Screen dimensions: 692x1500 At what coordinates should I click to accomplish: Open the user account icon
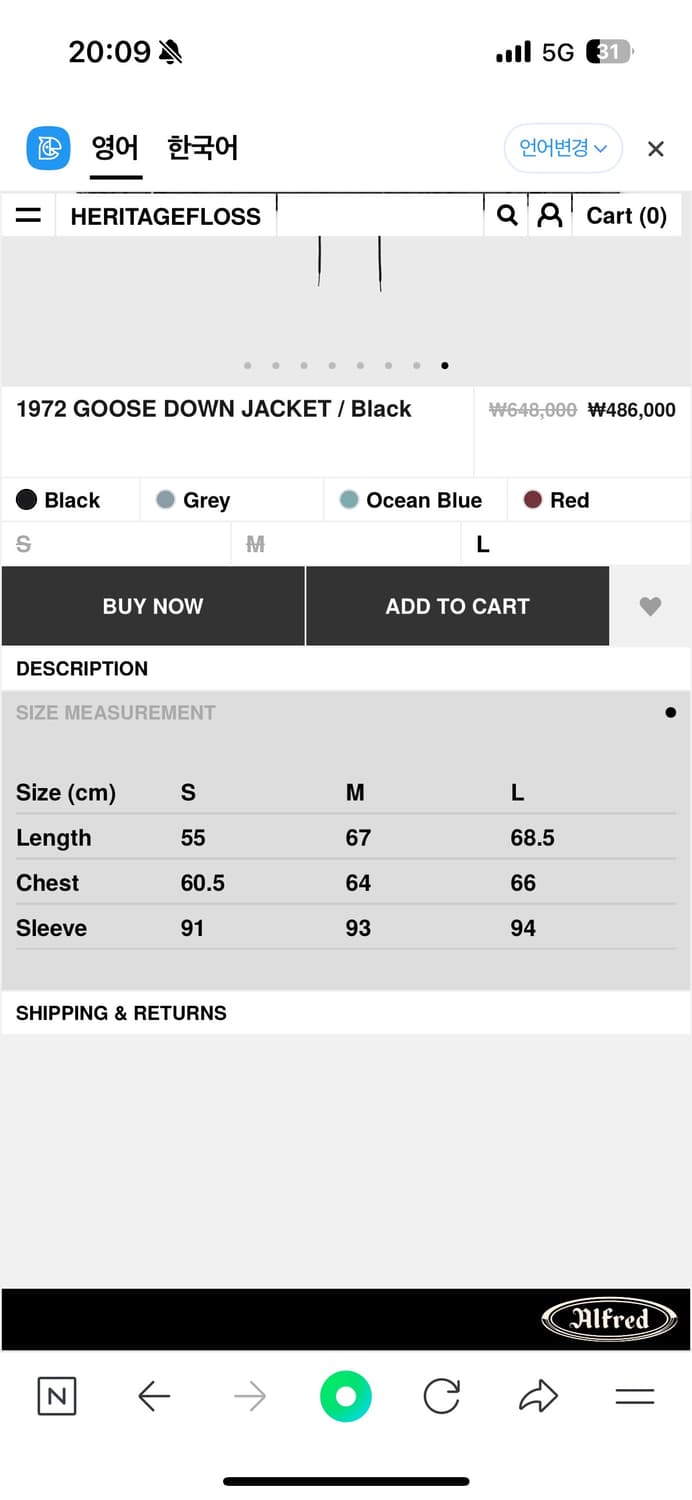549,216
